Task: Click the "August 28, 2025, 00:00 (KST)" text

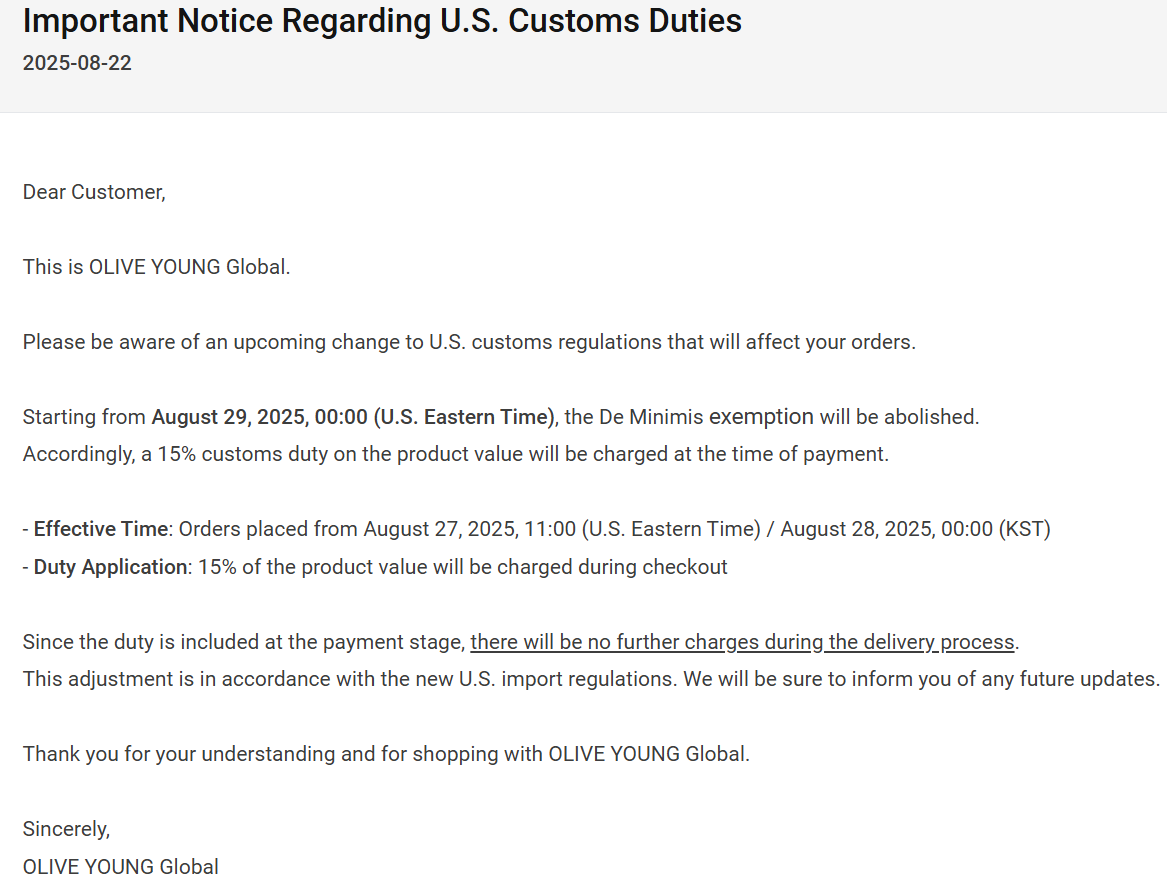Action: (x=915, y=529)
